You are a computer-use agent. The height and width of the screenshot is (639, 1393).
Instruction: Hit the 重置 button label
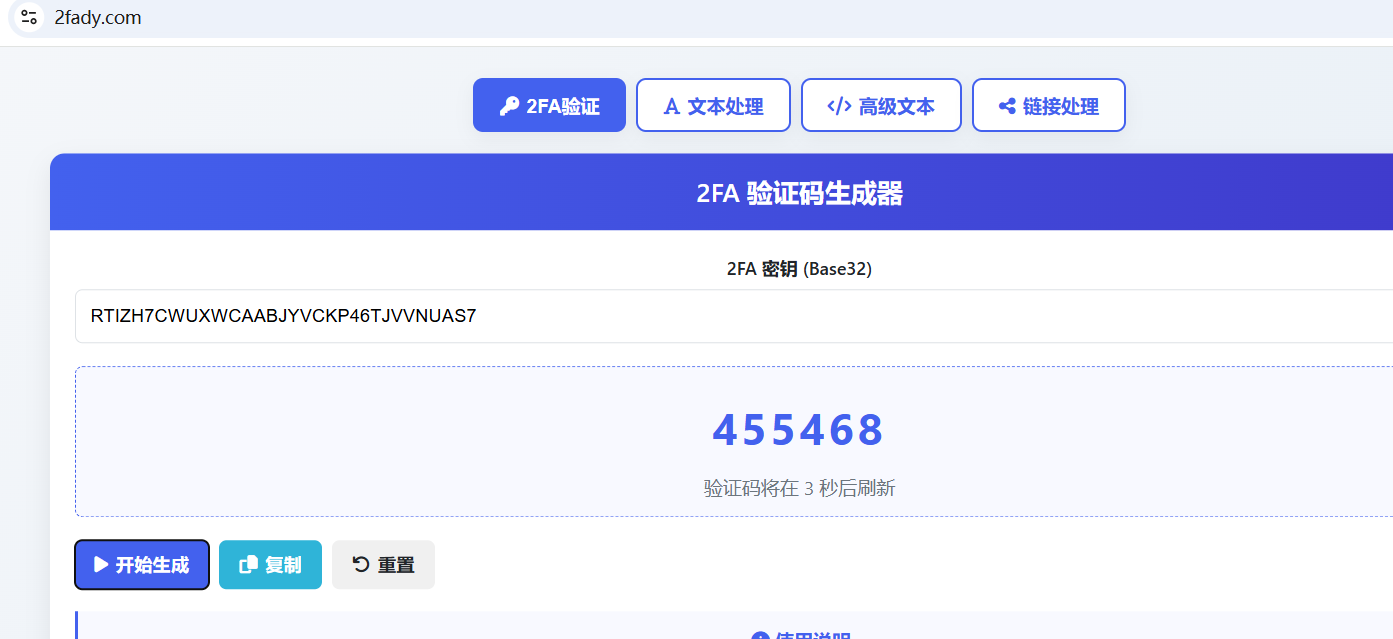(396, 565)
